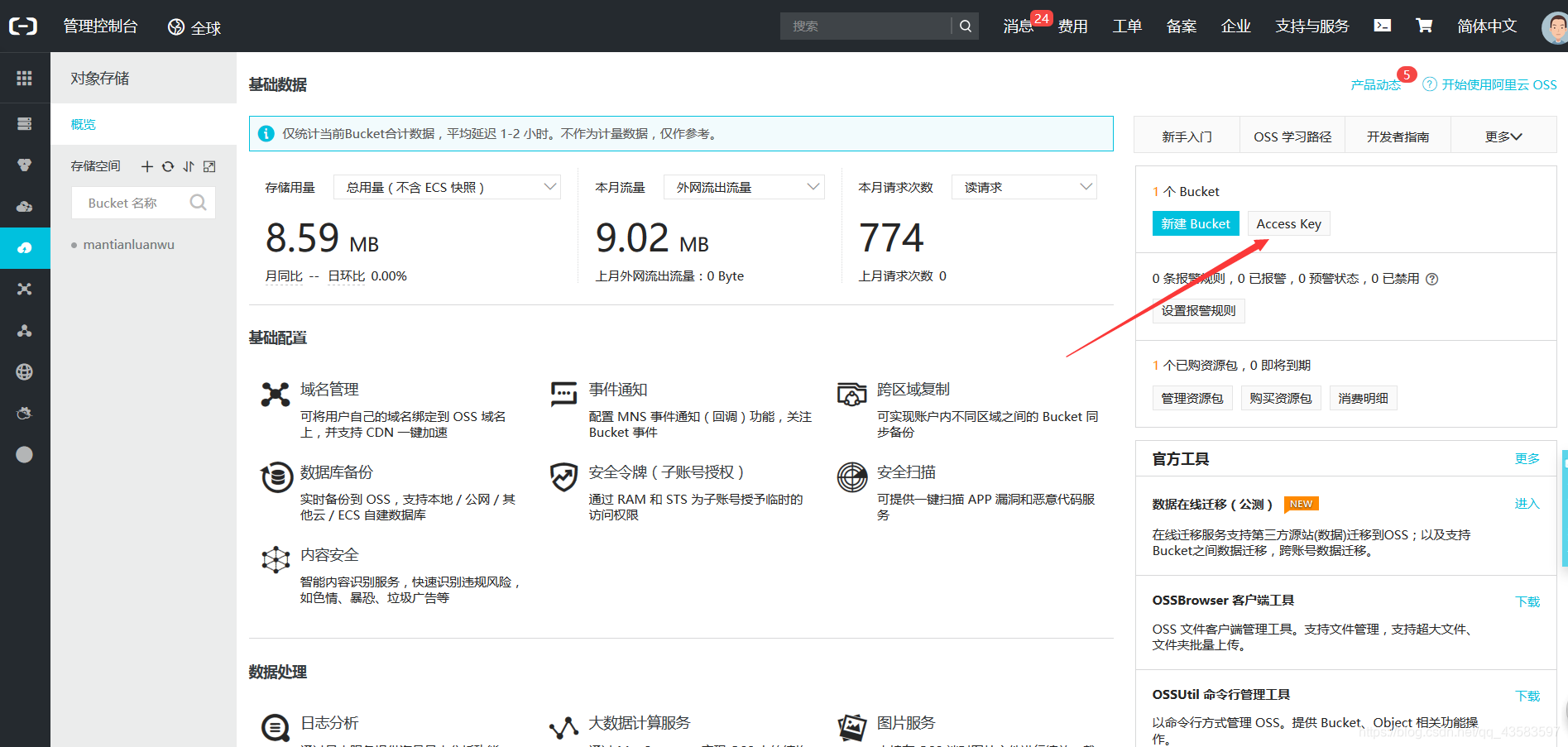
Task: Open the 支持与服务 menu
Action: click(x=1312, y=26)
